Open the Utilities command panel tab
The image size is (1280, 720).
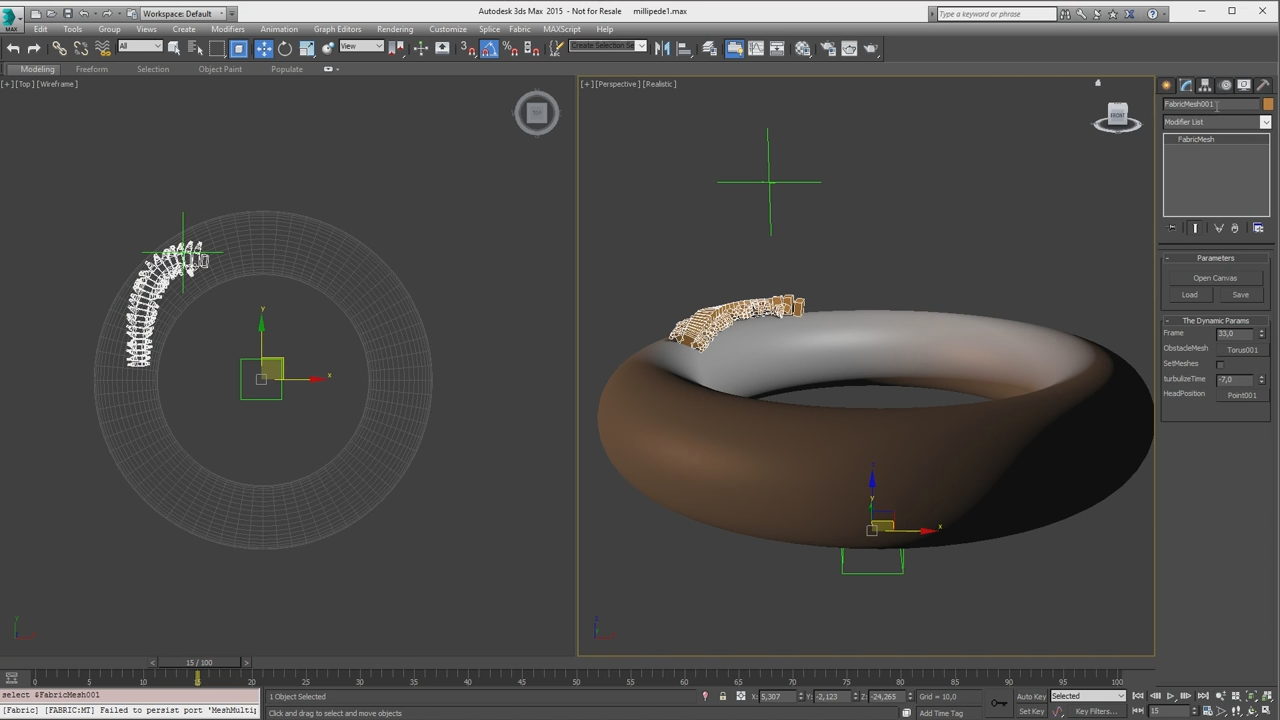[x=1263, y=85]
